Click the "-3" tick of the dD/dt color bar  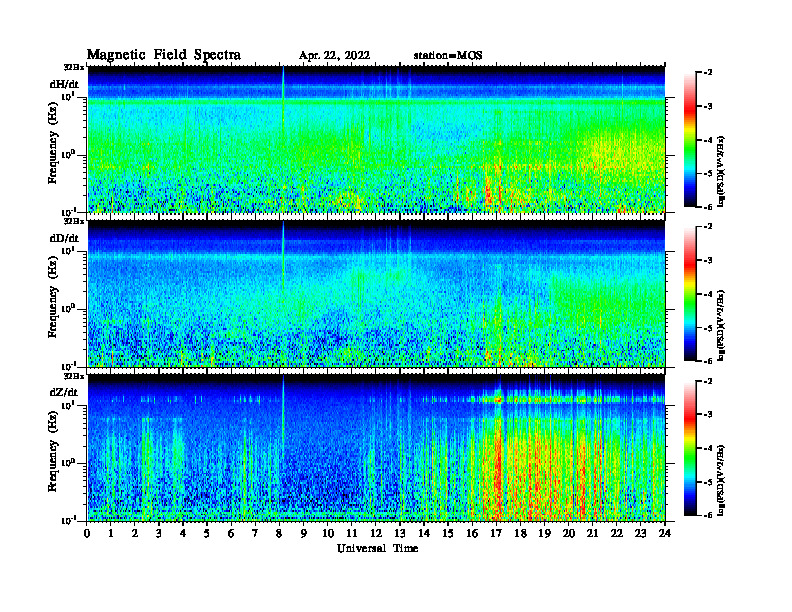pyautogui.click(x=708, y=261)
